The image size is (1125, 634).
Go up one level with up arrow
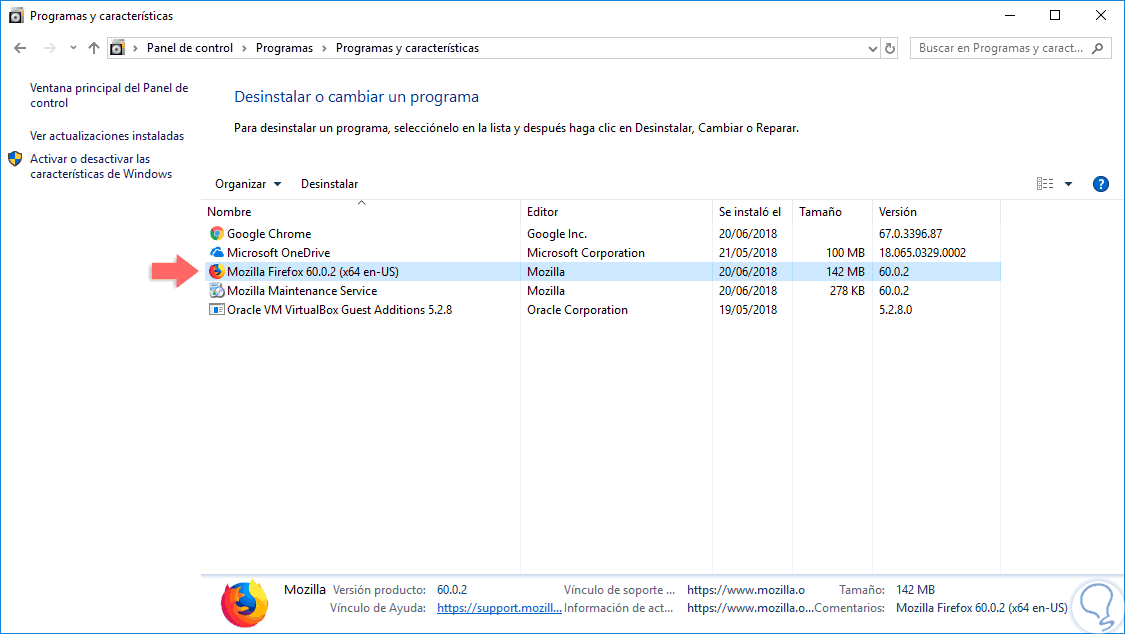[x=94, y=48]
